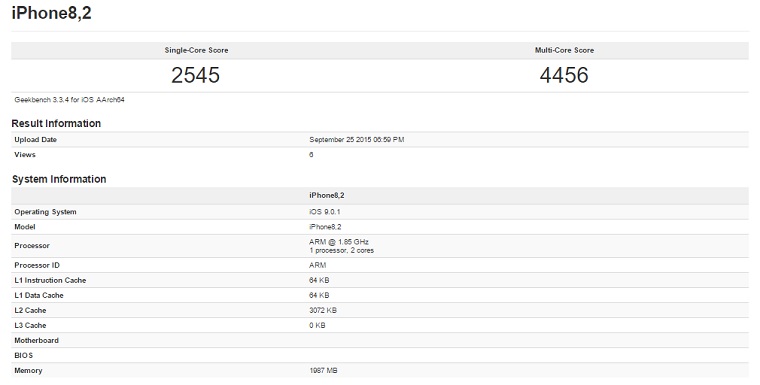Screen dimensions: 760x385
Task: Click the 1 processor, 2 cores text
Action: pyautogui.click(x=342, y=251)
